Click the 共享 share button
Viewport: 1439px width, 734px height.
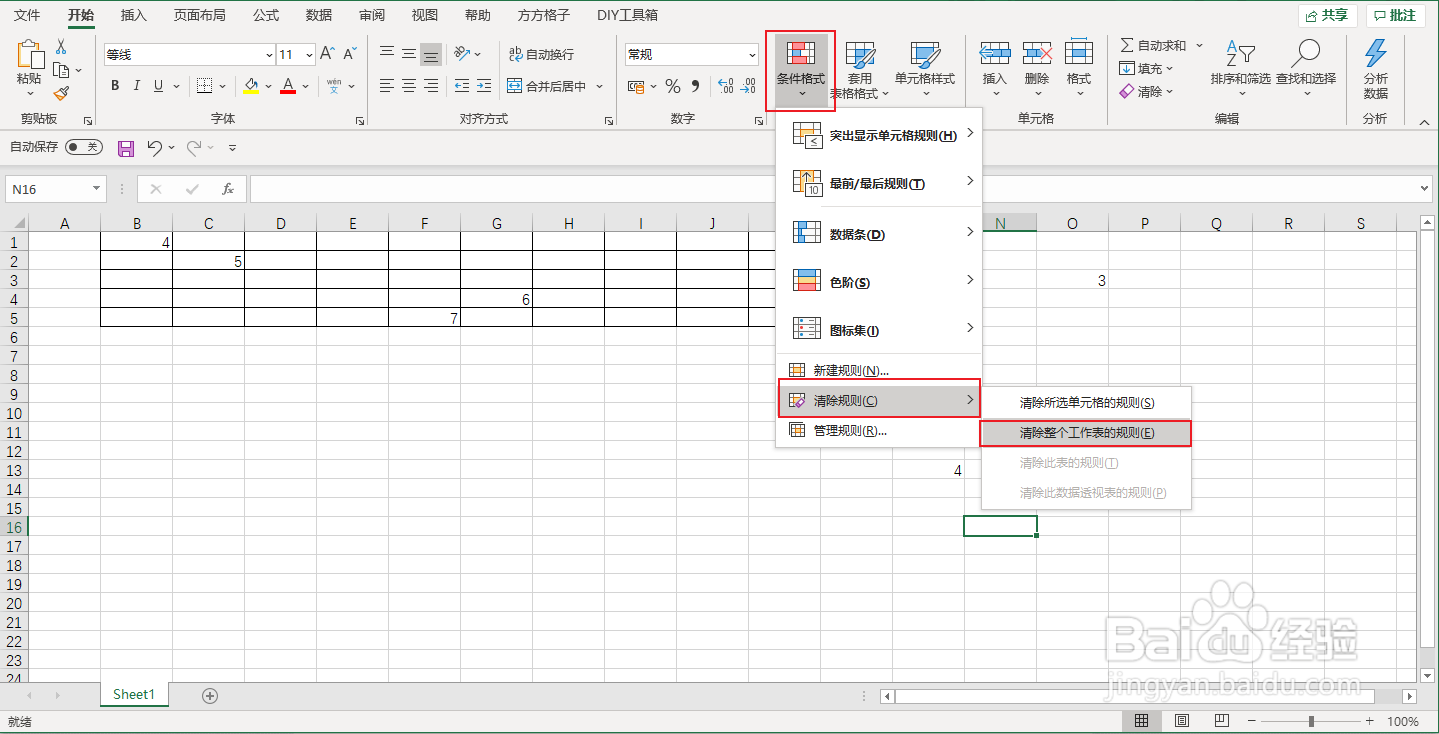1327,14
